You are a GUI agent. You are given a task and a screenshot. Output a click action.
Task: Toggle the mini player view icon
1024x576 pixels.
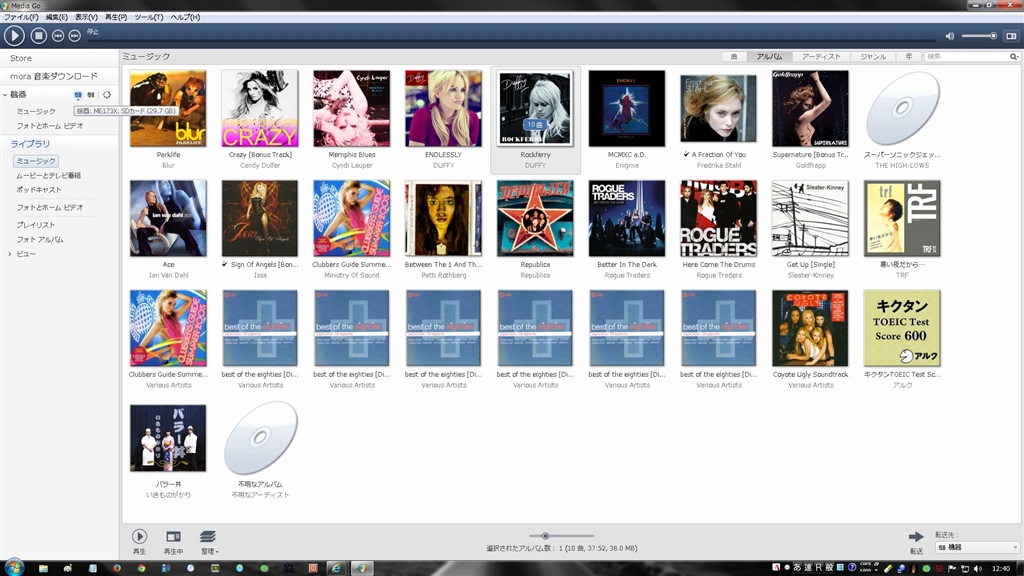click(x=1011, y=36)
